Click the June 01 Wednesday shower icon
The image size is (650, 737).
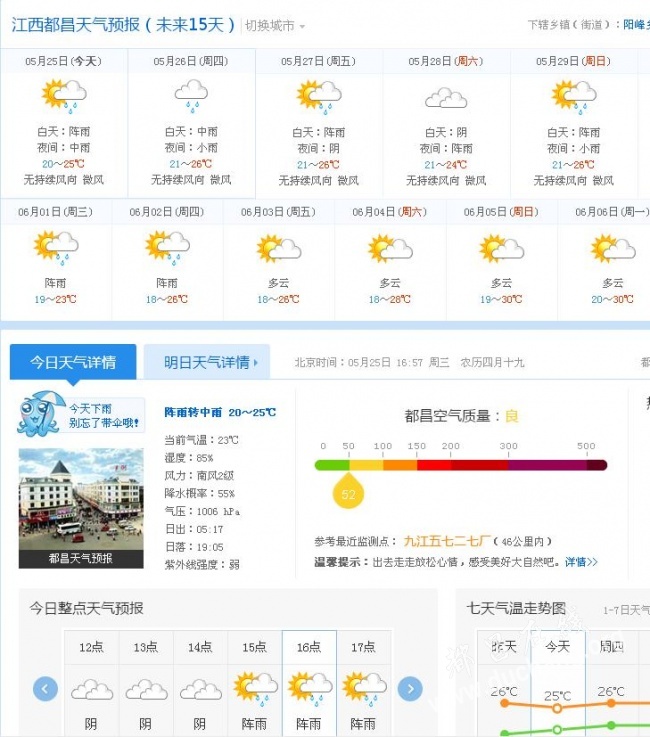pyautogui.click(x=56, y=247)
